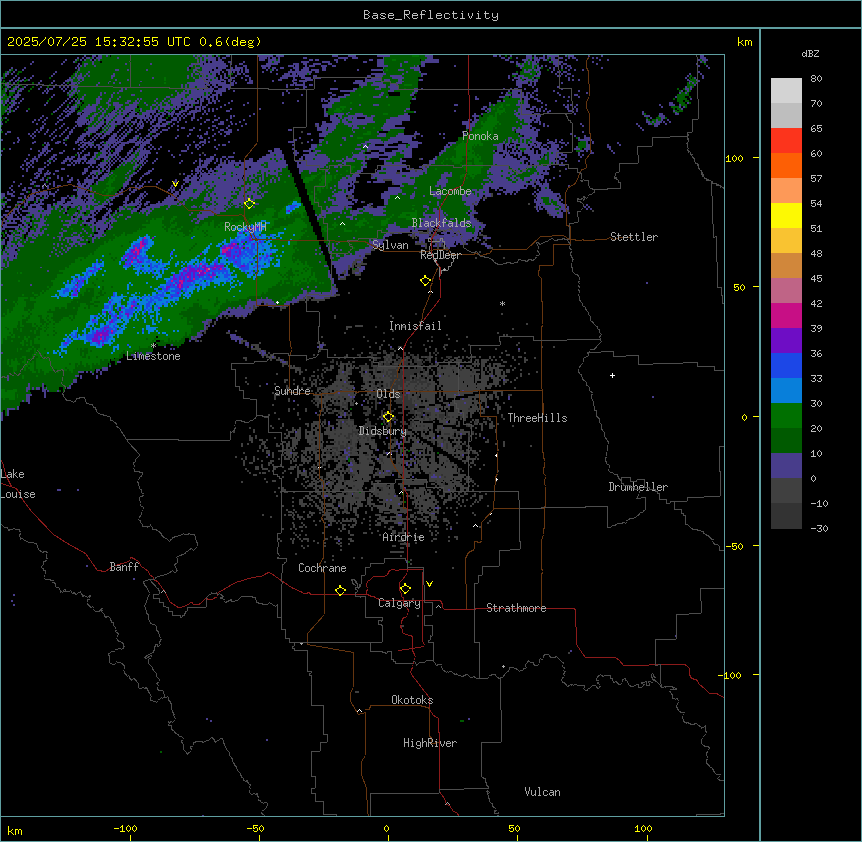Click the yellow v marker east of Calgary
862x842 pixels.
click(429, 584)
